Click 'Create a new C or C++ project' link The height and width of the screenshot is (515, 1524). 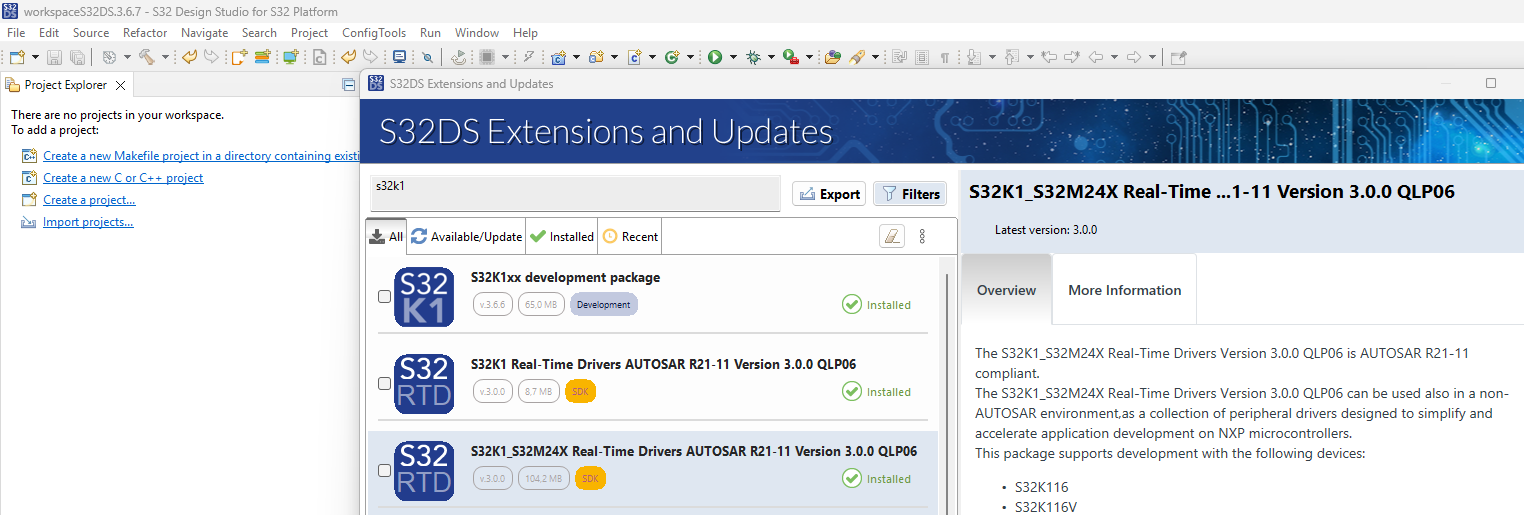click(123, 178)
